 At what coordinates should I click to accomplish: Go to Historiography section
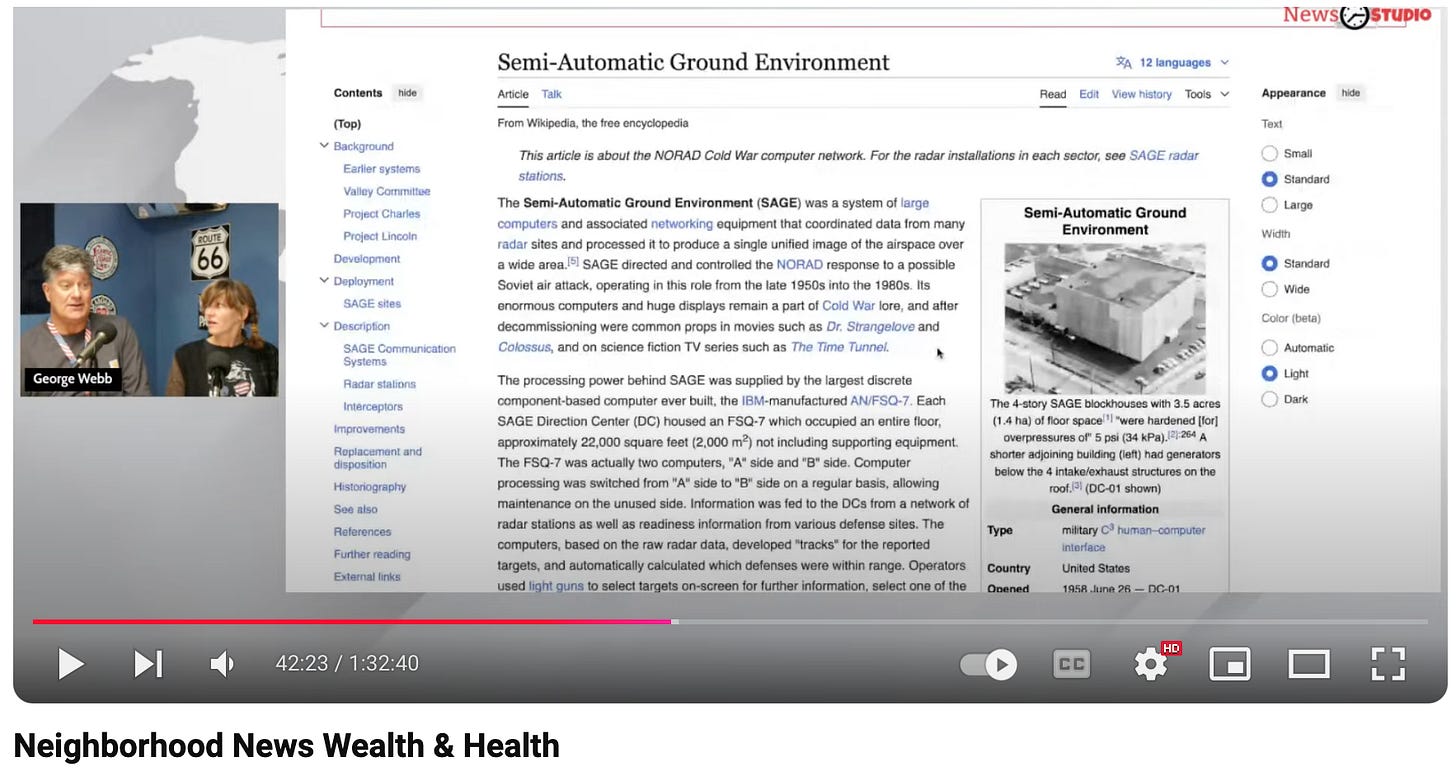pyautogui.click(x=370, y=487)
